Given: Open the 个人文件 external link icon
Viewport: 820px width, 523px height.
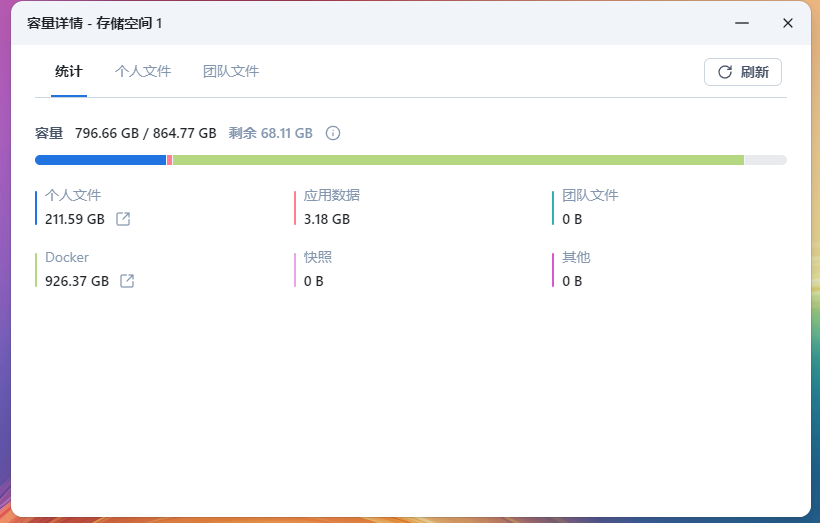Looking at the screenshot, I should coord(123,219).
